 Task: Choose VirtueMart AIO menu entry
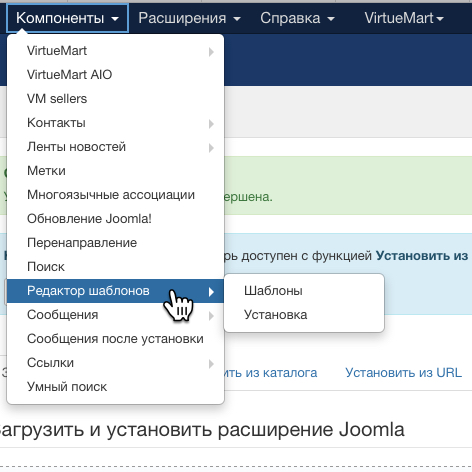(x=115, y=75)
